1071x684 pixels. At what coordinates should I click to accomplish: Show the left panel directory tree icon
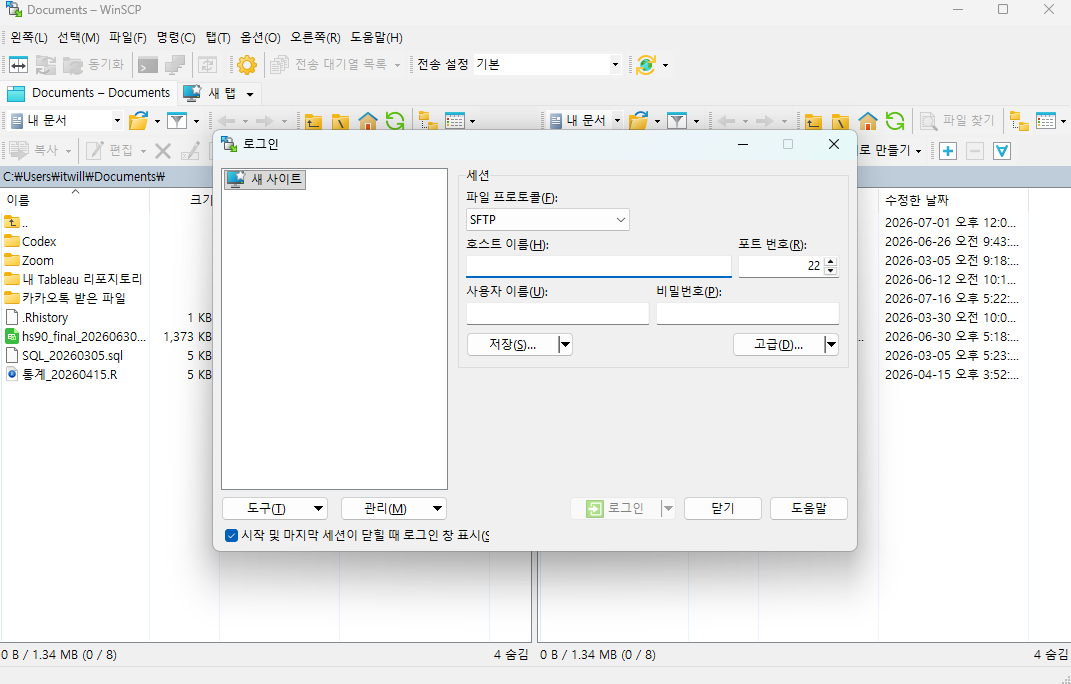(x=428, y=121)
